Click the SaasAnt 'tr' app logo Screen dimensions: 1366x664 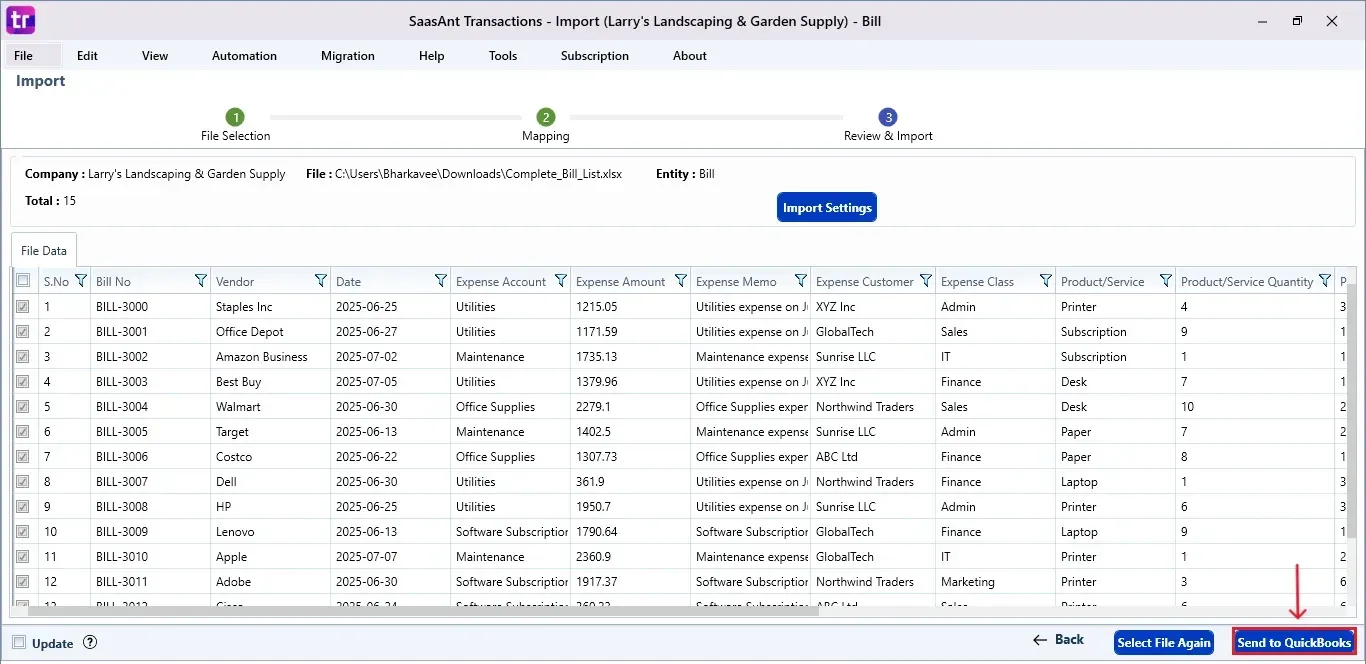(20, 20)
